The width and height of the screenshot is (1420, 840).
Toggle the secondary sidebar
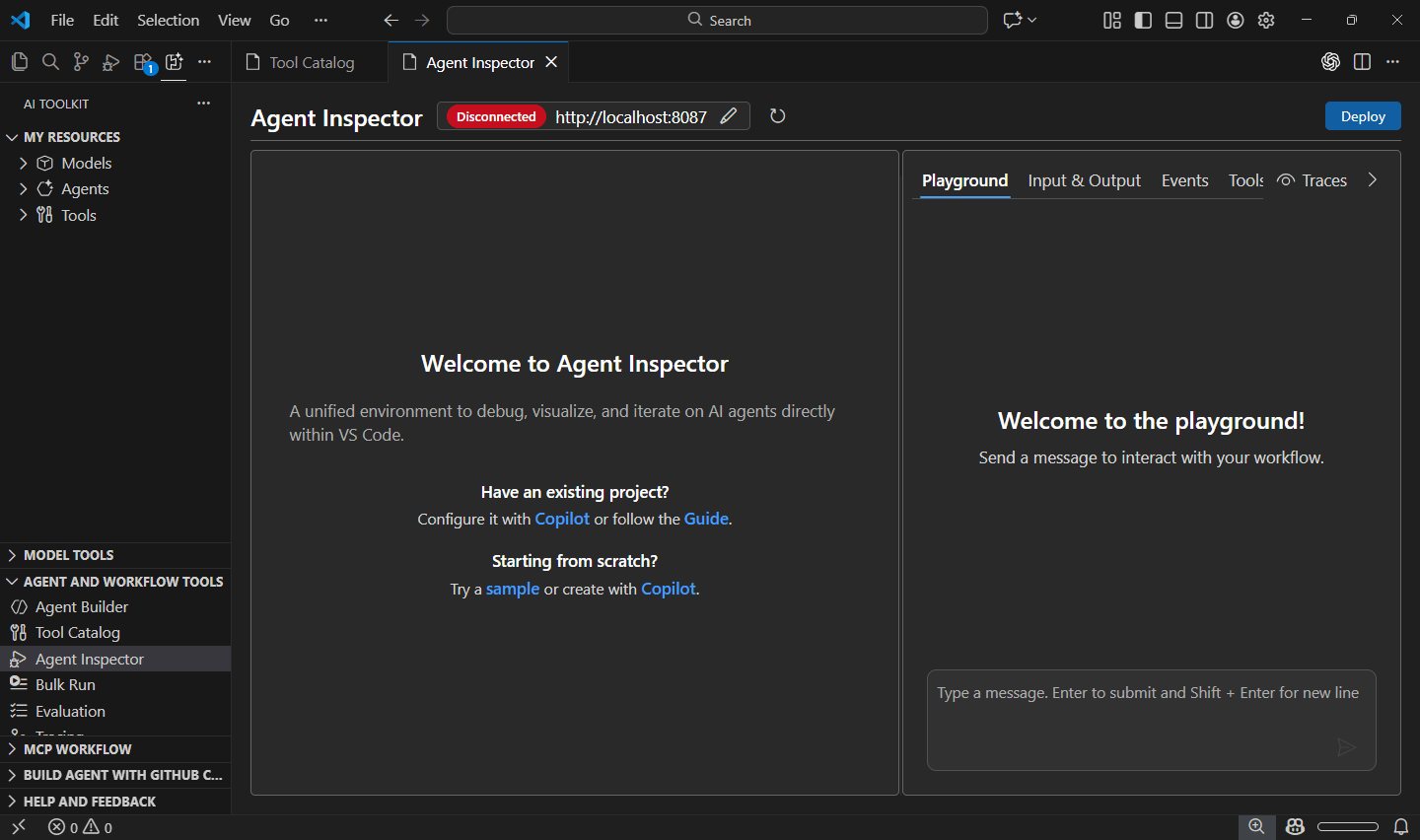point(1204,20)
